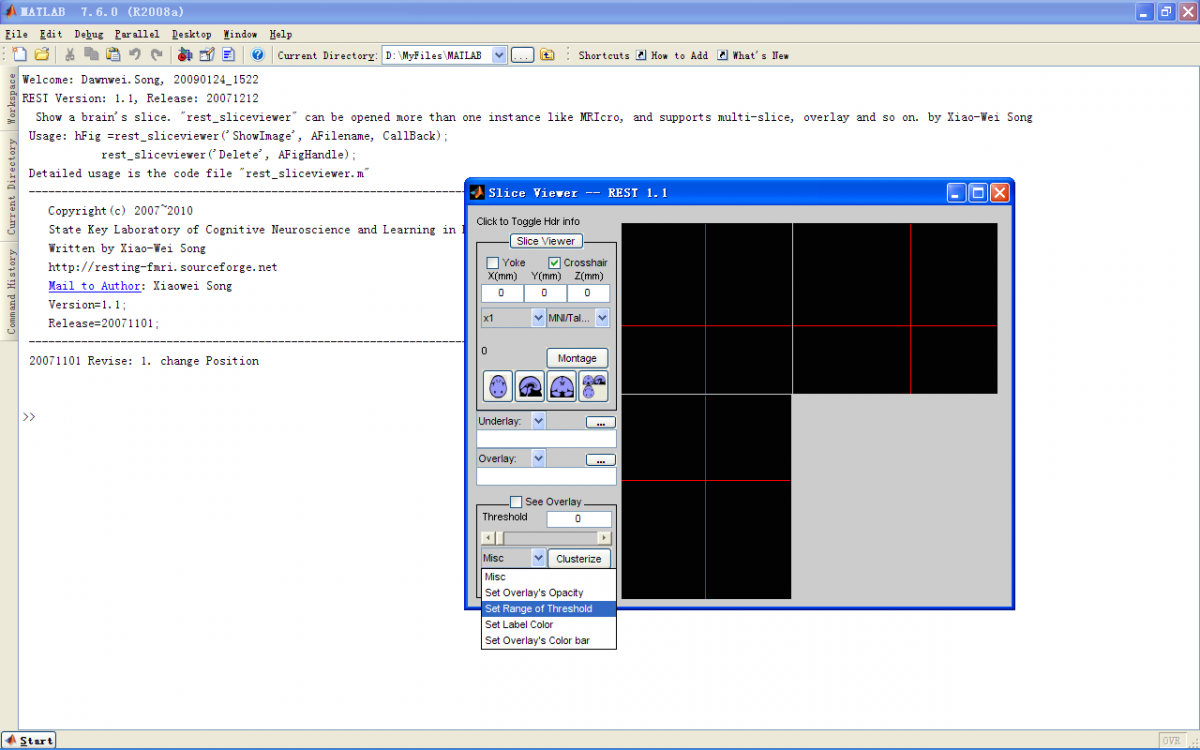The image size is (1200, 750).
Task: Click the Copy toolbar icon
Action: tap(92, 55)
